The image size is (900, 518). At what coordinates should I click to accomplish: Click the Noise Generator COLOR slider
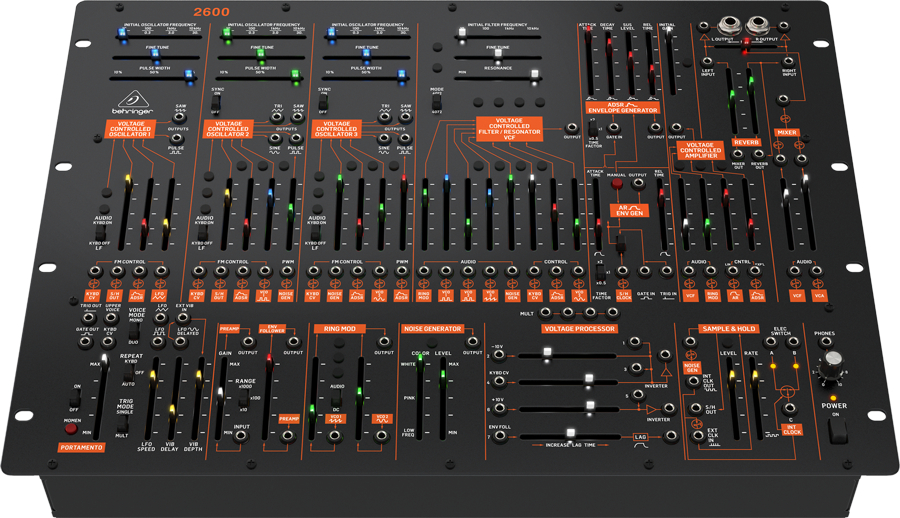point(420,397)
